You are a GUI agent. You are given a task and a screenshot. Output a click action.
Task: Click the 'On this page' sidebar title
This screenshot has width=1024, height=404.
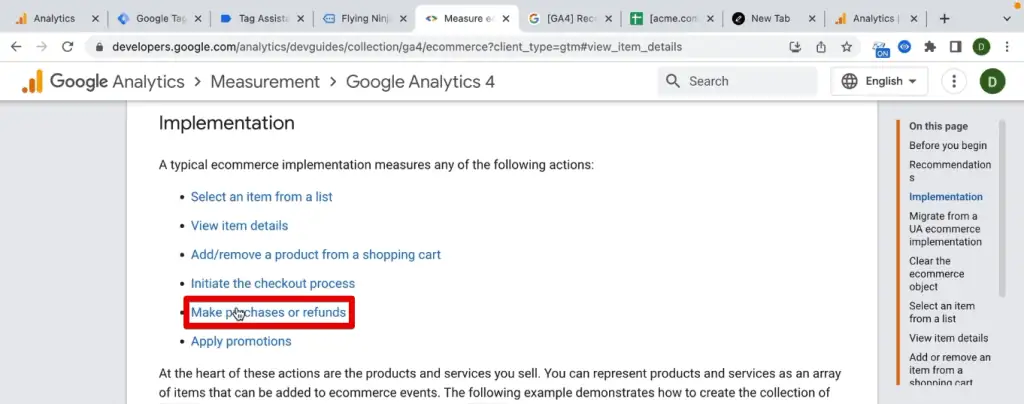pos(938,127)
